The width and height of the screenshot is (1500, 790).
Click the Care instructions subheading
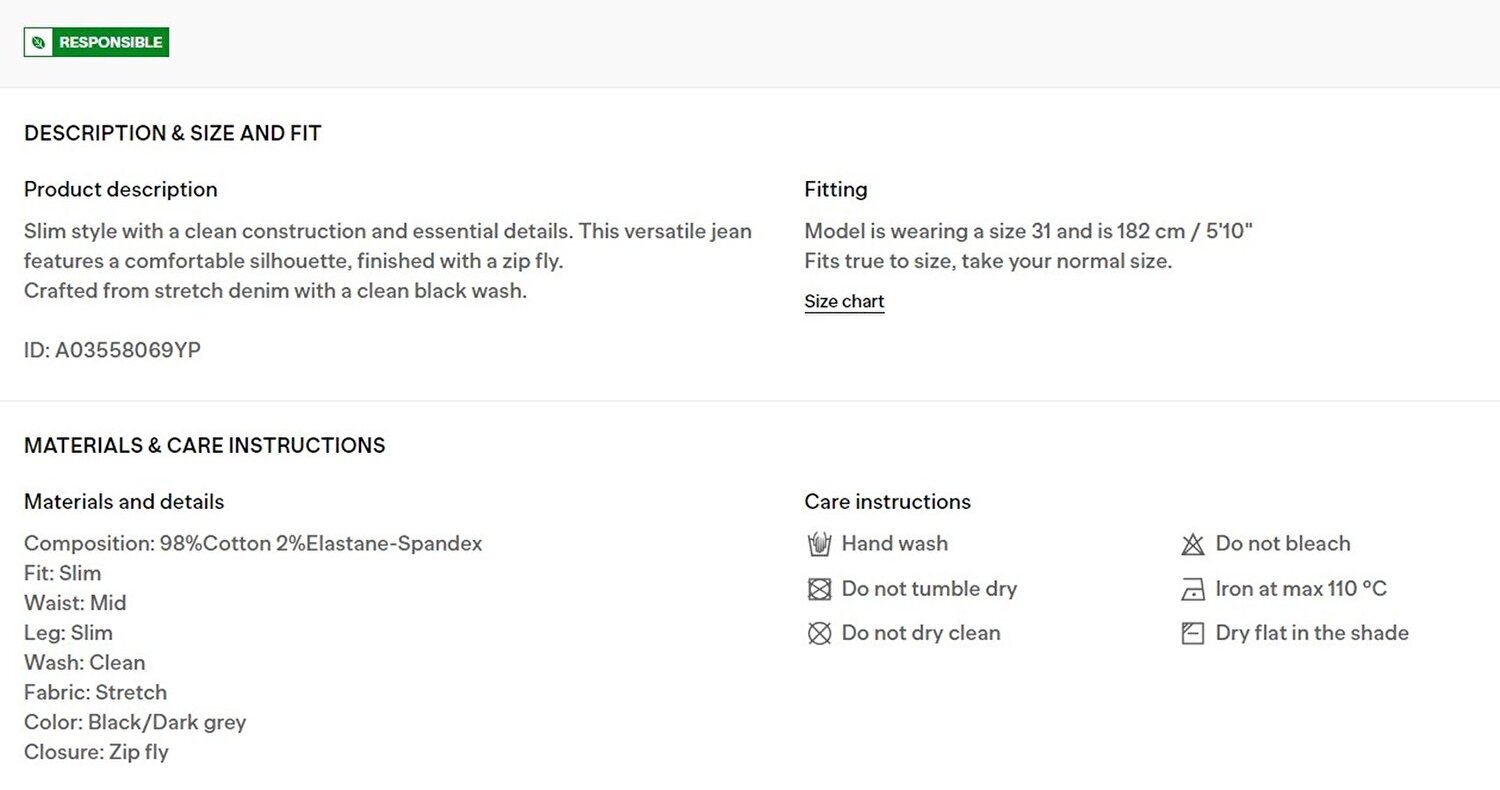click(887, 501)
